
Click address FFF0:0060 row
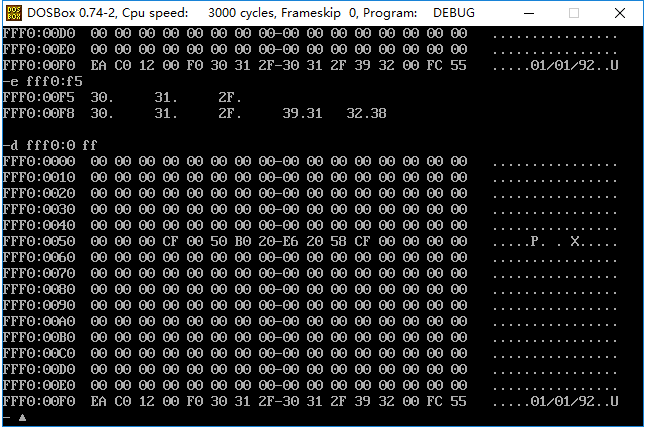pos(39,258)
